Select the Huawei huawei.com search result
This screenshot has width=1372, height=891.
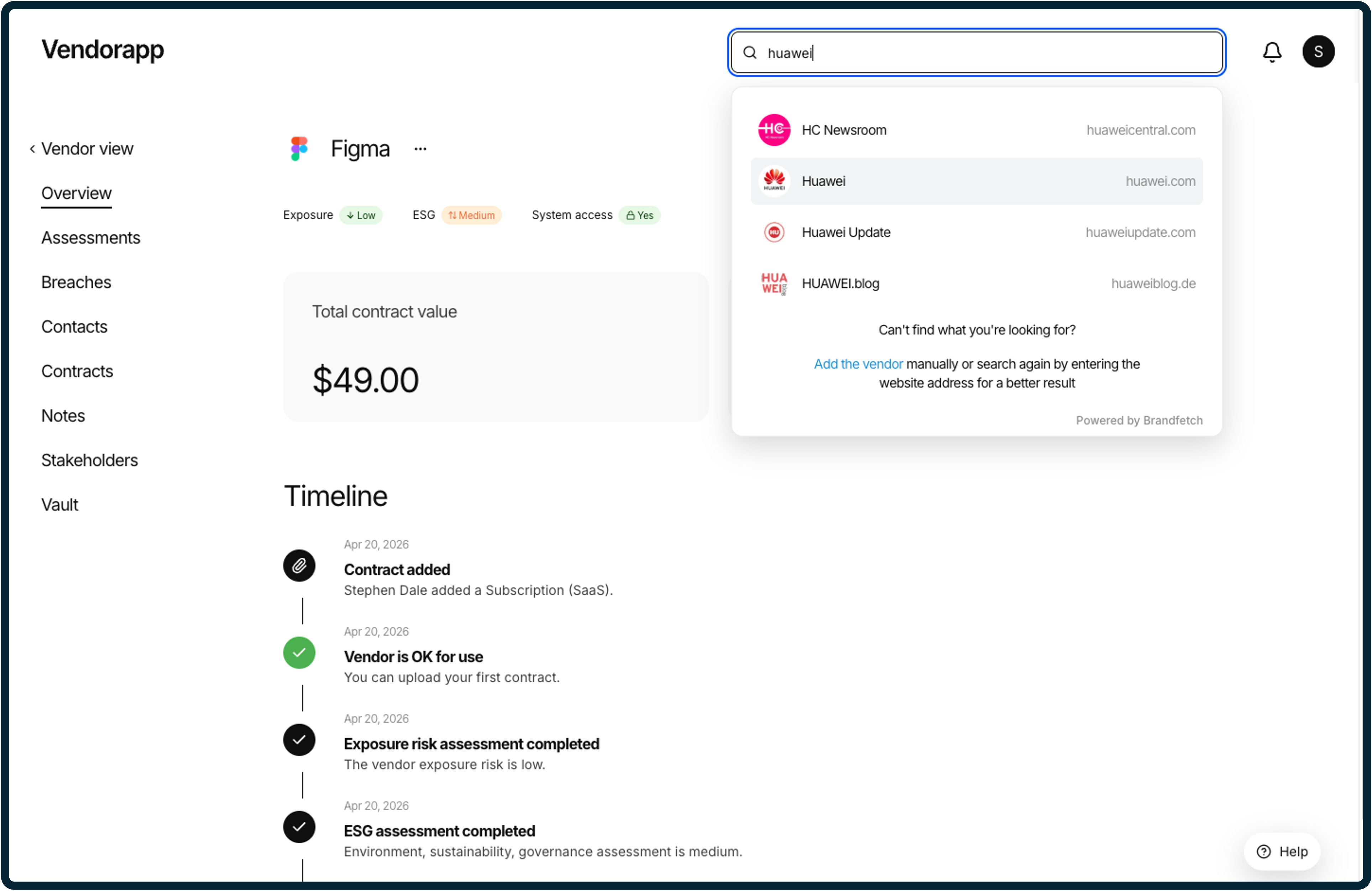click(x=976, y=181)
